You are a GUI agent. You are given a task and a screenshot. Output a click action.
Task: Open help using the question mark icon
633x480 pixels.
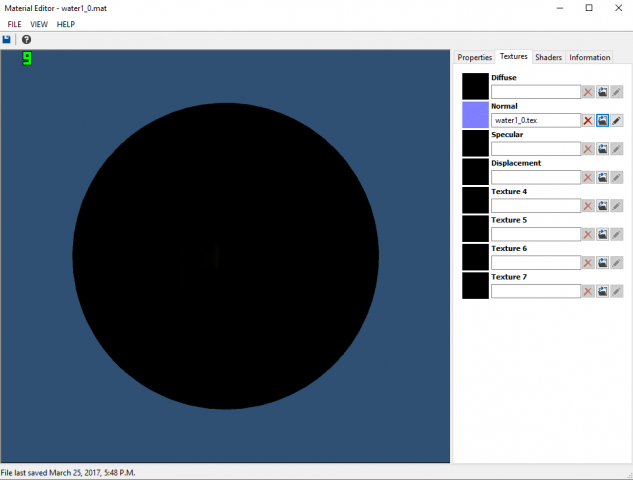point(27,39)
